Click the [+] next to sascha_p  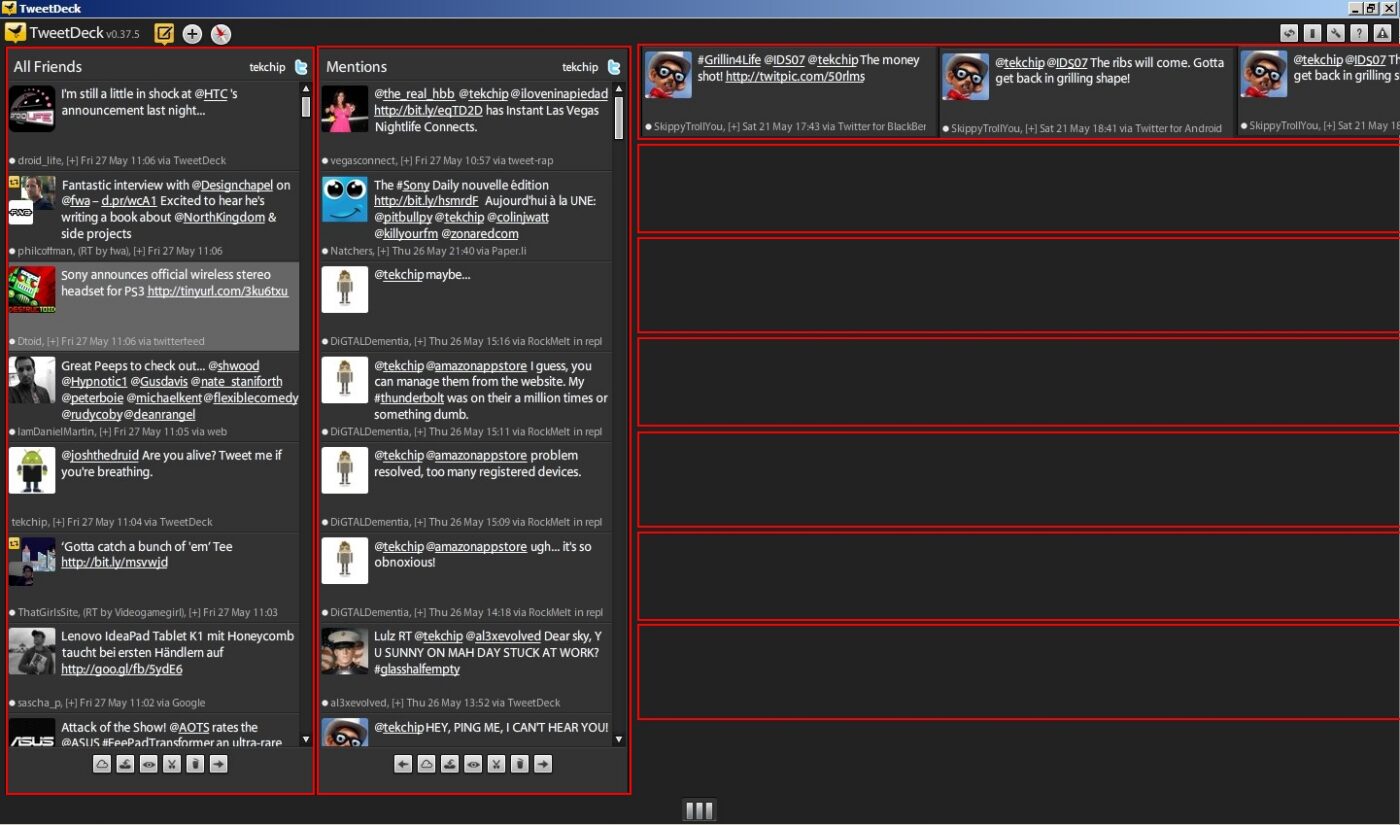click(x=71, y=703)
